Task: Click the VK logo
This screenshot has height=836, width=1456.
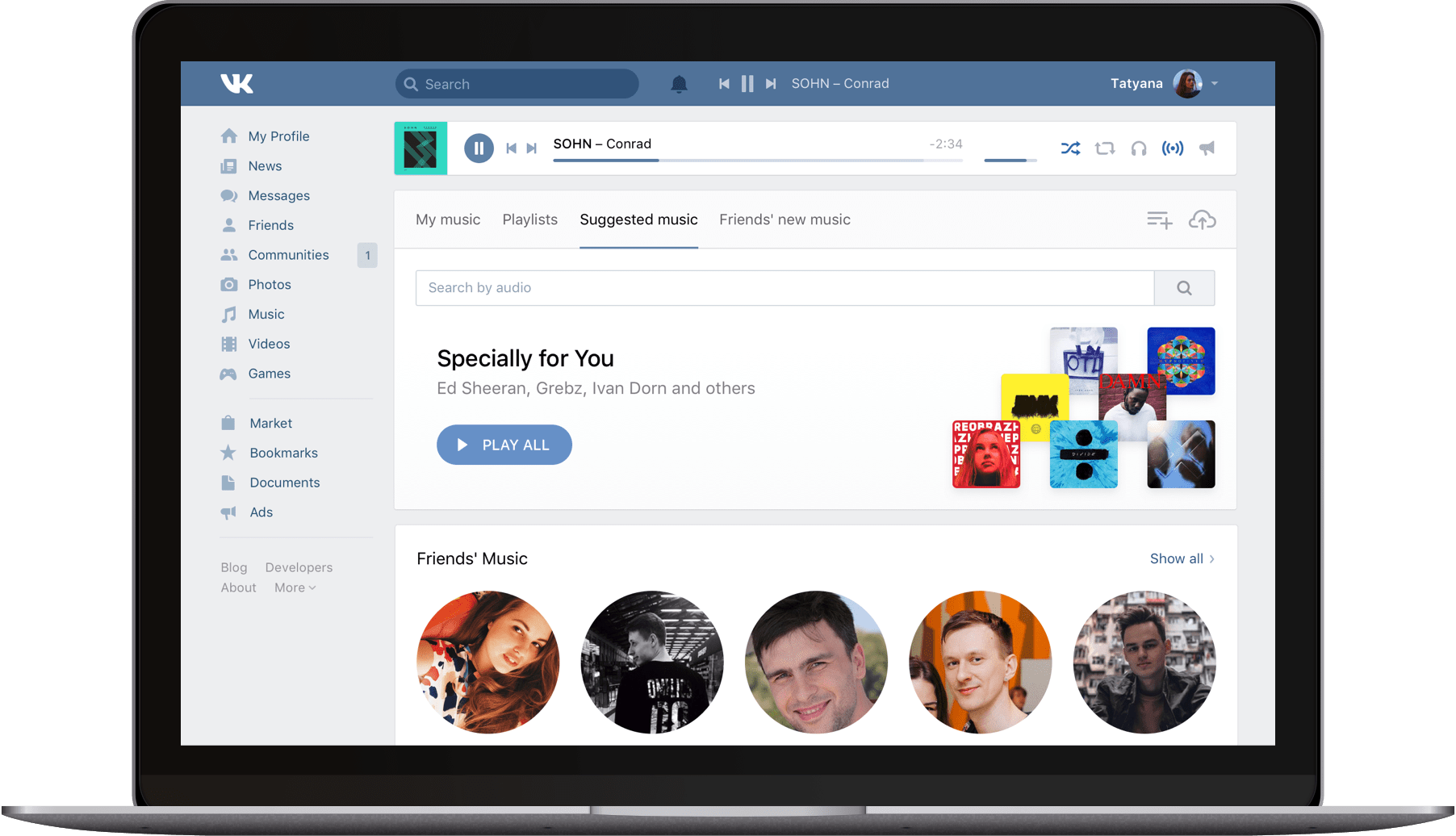Action: click(236, 83)
